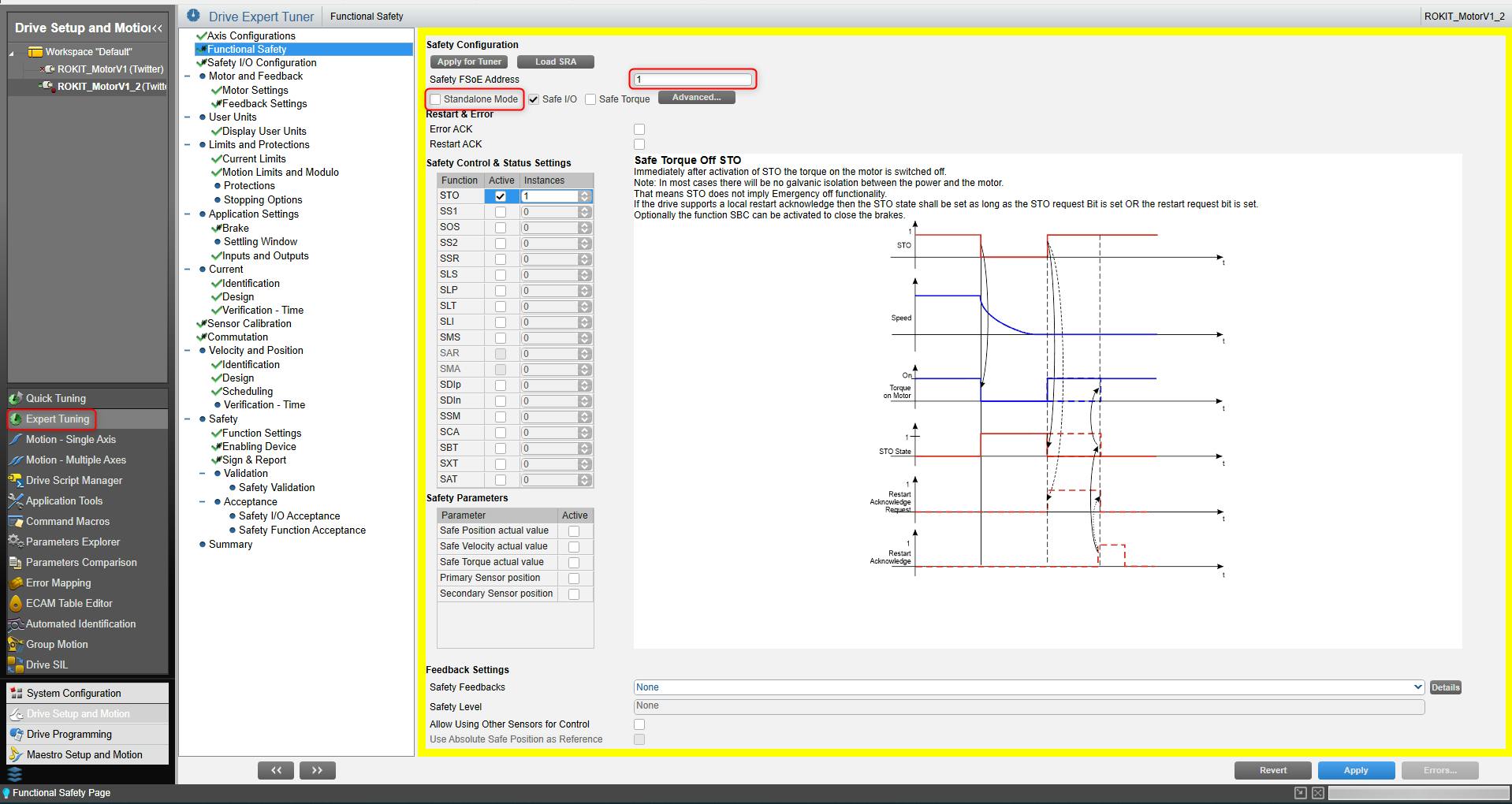Viewport: 1512px width, 804px height.
Task: Open the Group Motion icon
Action: 16,644
